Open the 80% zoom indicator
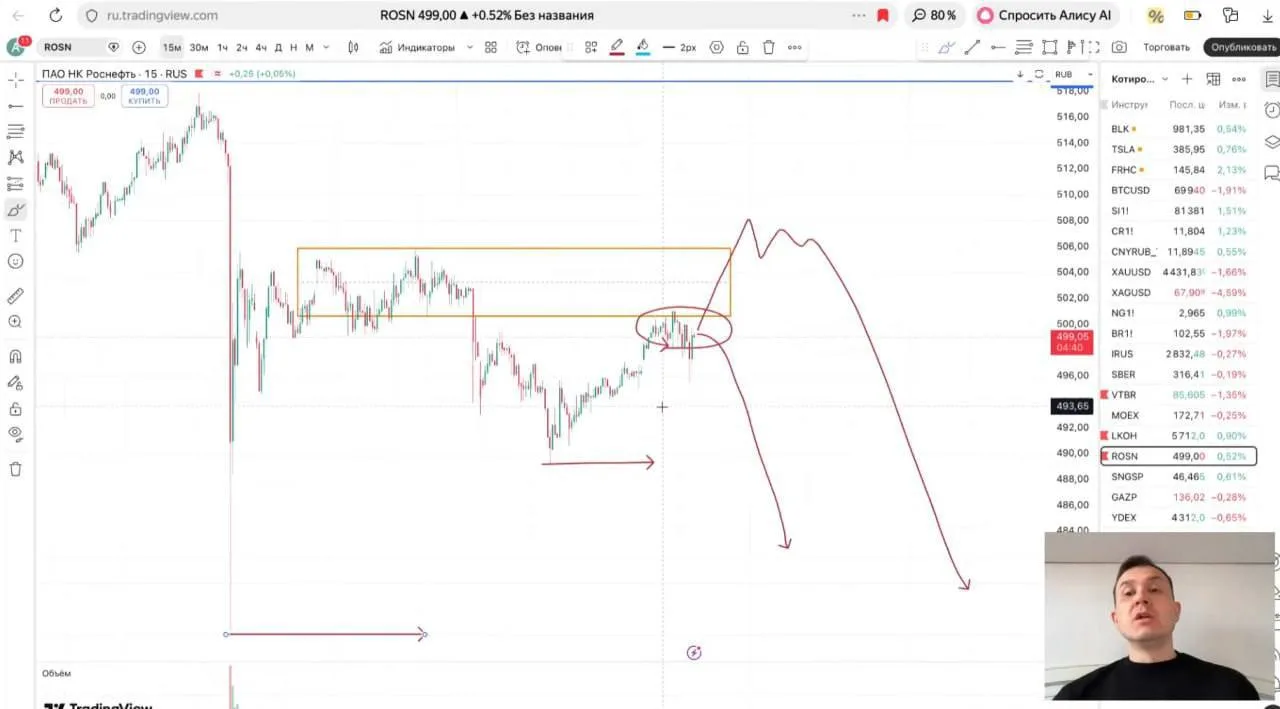1280x709 pixels. [934, 16]
